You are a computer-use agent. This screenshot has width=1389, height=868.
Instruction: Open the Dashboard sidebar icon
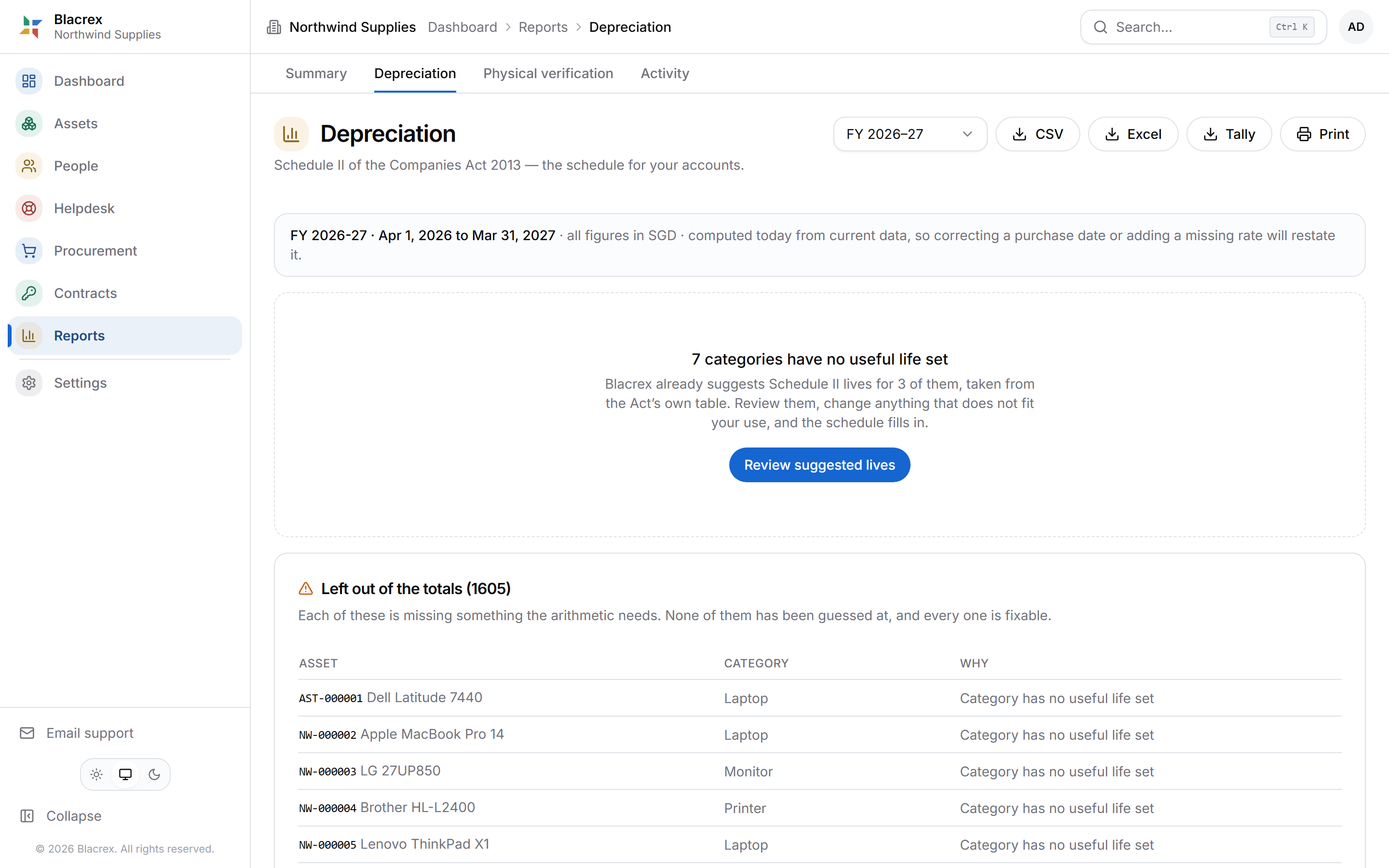[29, 81]
